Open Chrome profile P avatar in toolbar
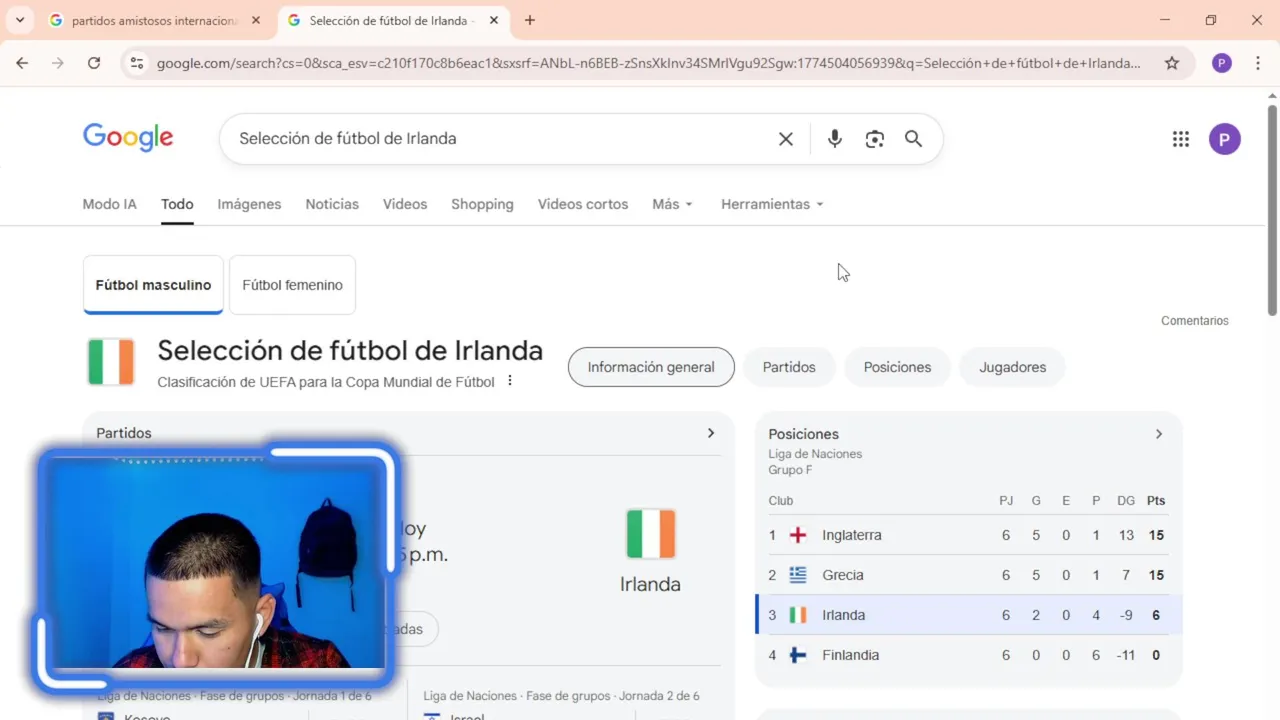The width and height of the screenshot is (1280, 720). [x=1221, y=63]
